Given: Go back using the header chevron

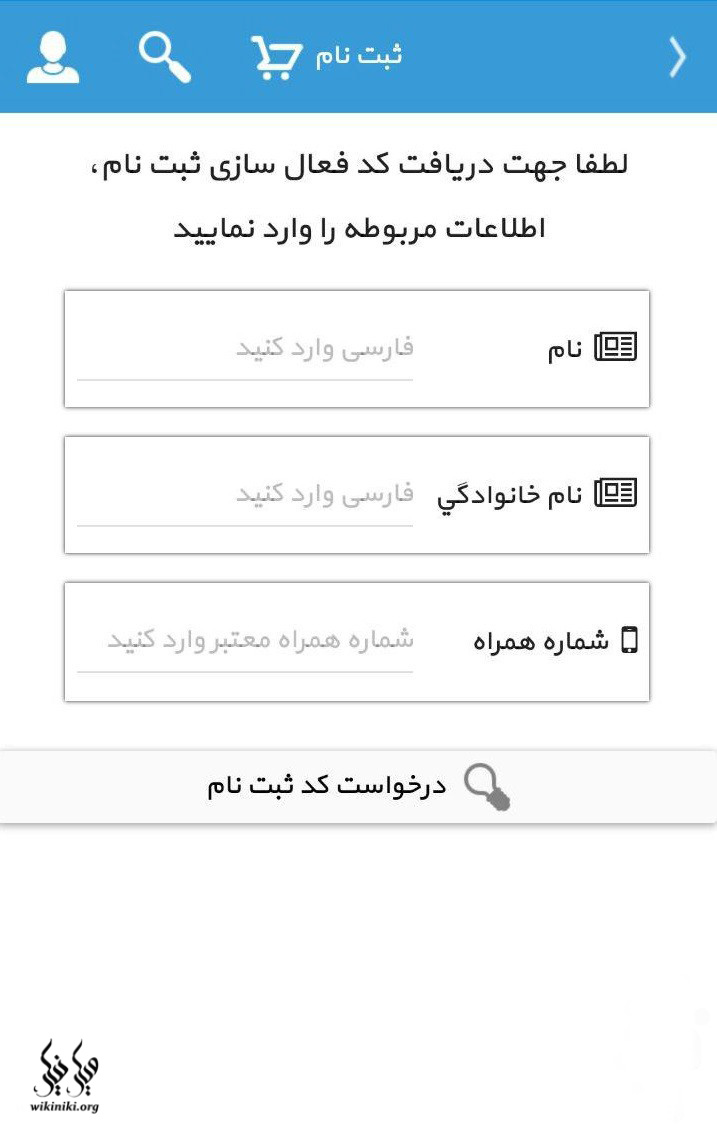Looking at the screenshot, I should tap(678, 57).
